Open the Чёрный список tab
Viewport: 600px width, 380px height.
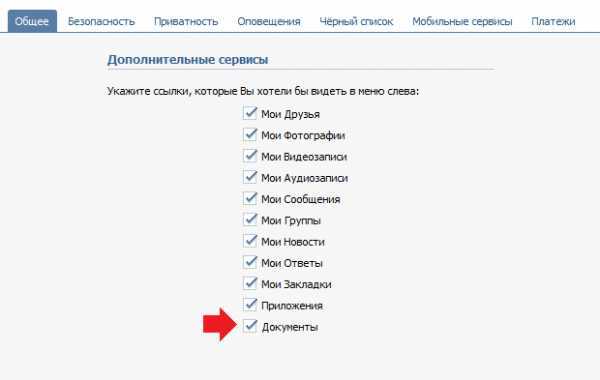tap(356, 21)
